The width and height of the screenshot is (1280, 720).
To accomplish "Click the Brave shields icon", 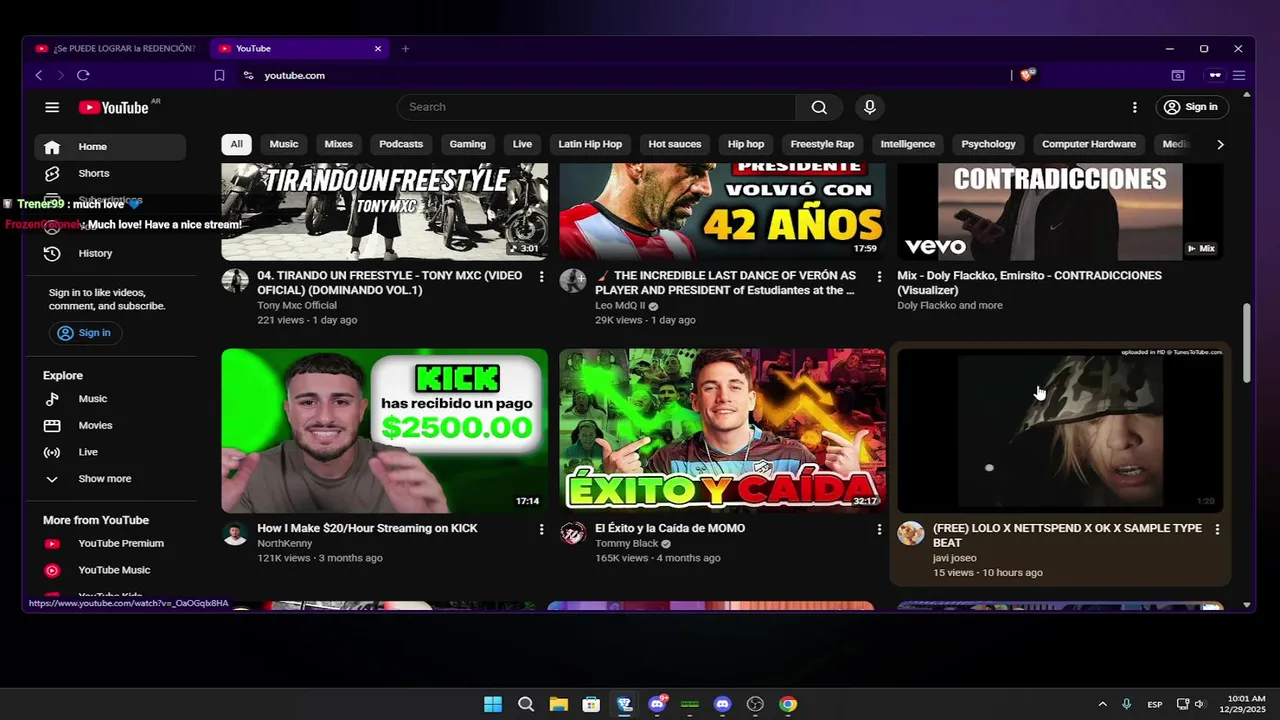I will point(1027,75).
